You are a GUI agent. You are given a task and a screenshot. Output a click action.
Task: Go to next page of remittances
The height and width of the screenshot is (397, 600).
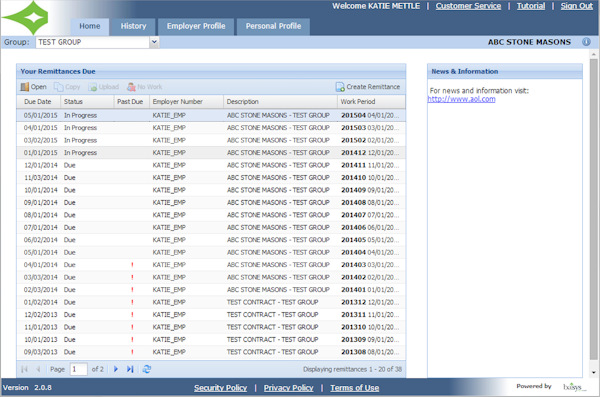[116, 369]
